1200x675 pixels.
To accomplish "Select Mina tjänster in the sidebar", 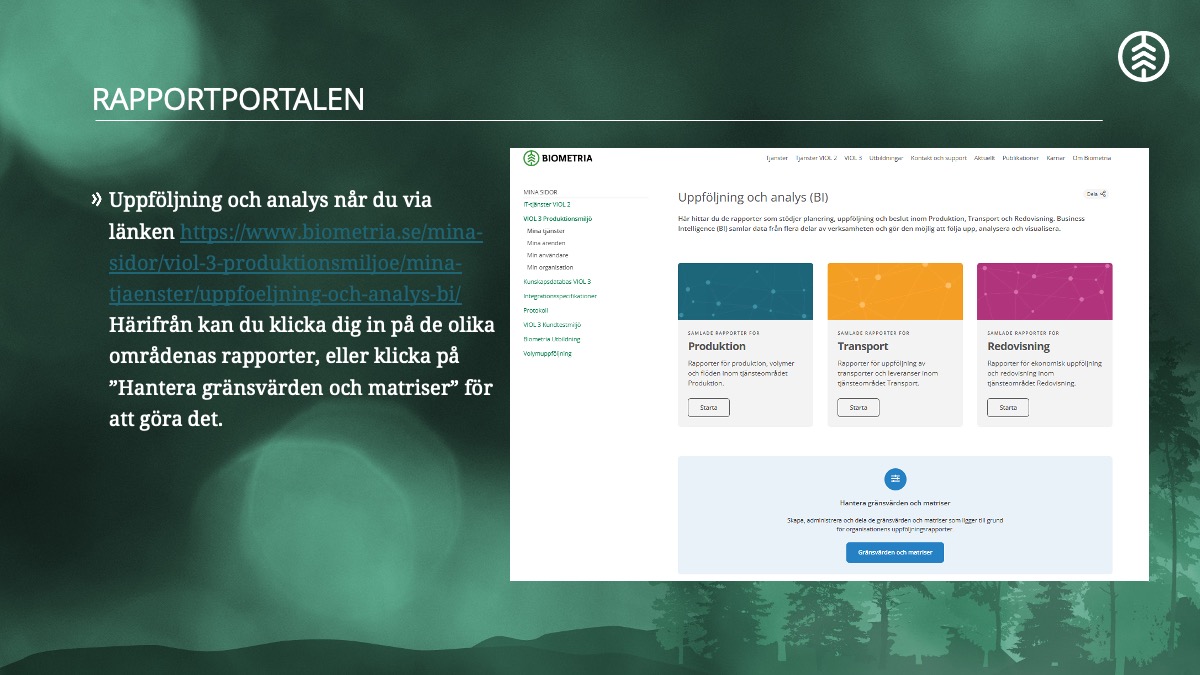I will coord(546,231).
